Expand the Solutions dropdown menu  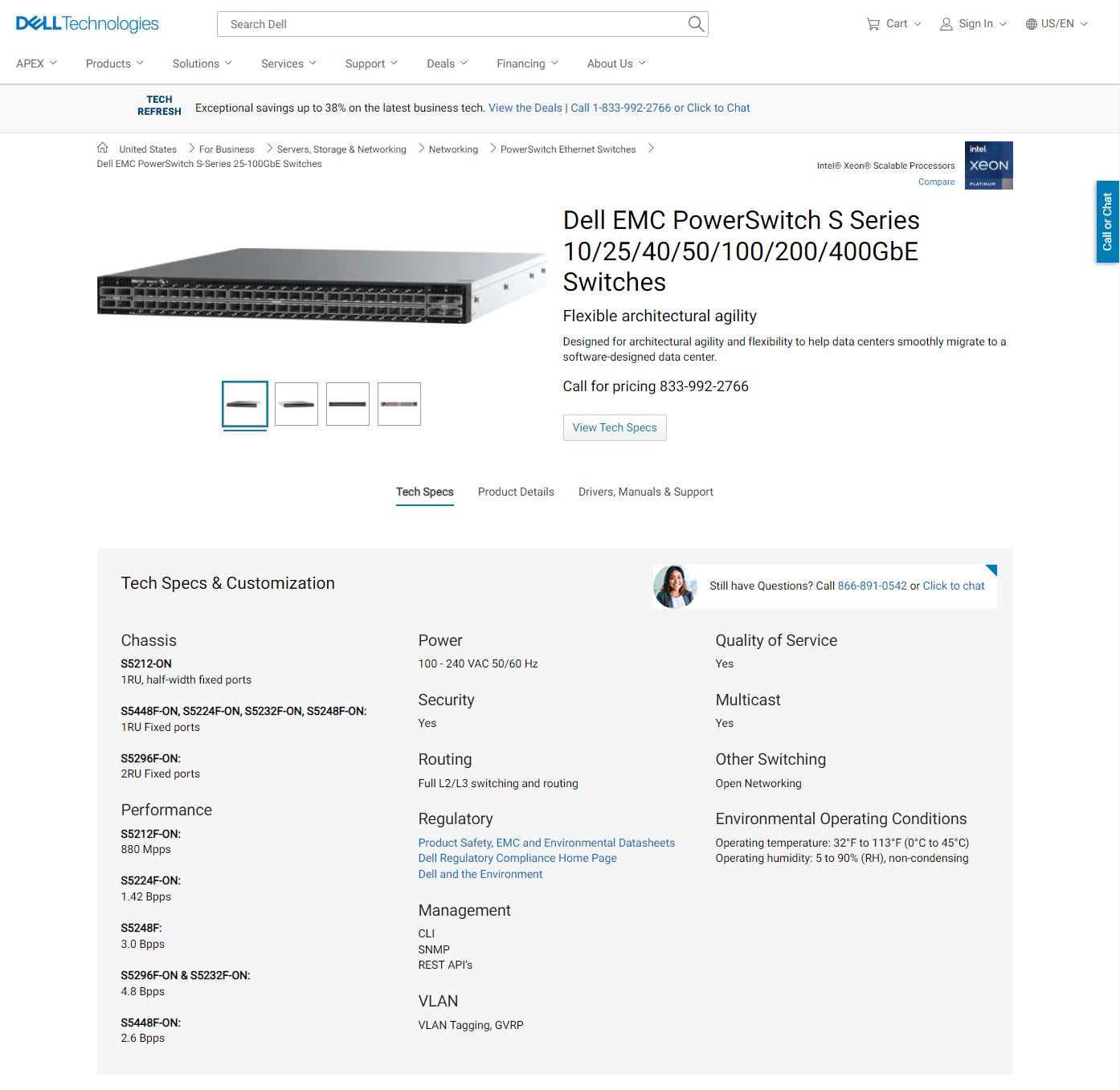(x=202, y=63)
